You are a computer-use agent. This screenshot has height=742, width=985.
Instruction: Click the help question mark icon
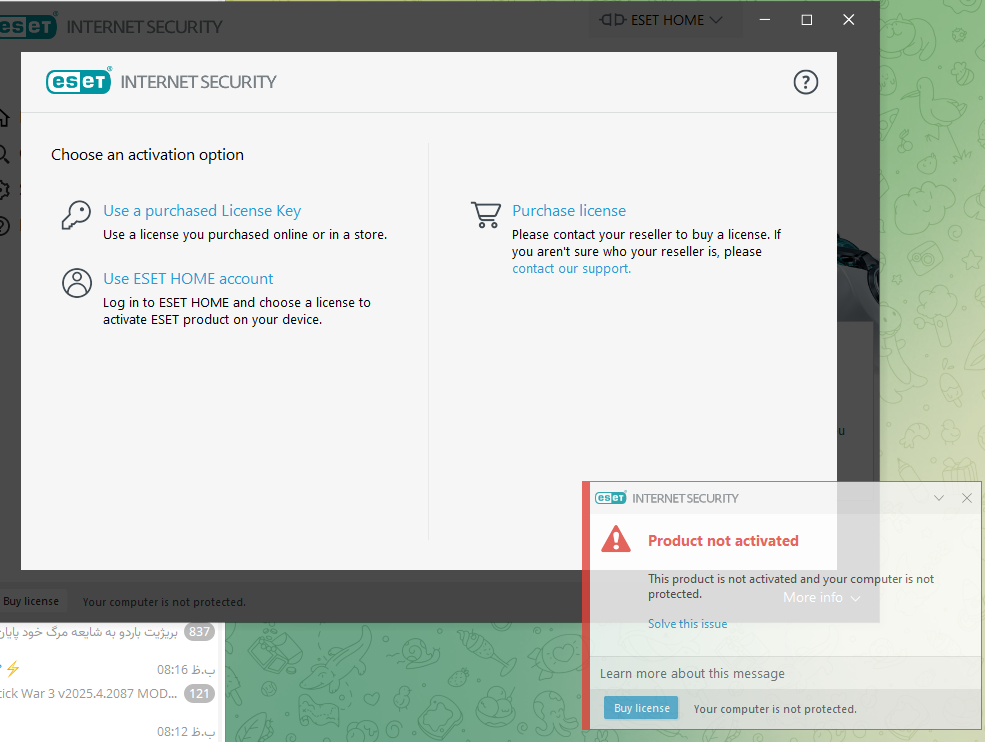pos(805,82)
